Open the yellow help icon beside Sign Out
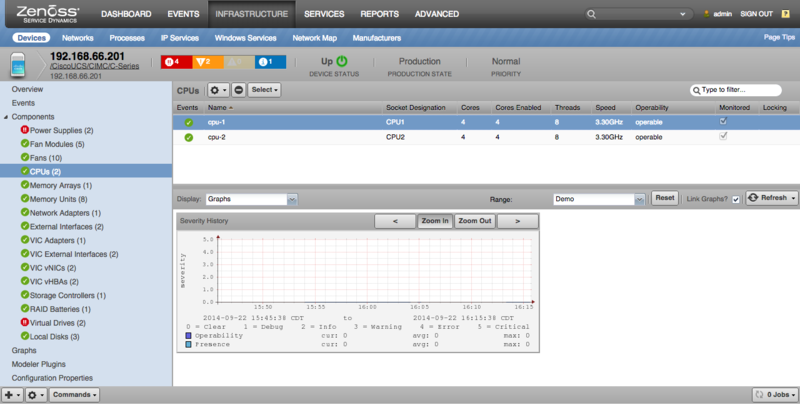This screenshot has height=405, width=800. pyautogui.click(x=786, y=14)
